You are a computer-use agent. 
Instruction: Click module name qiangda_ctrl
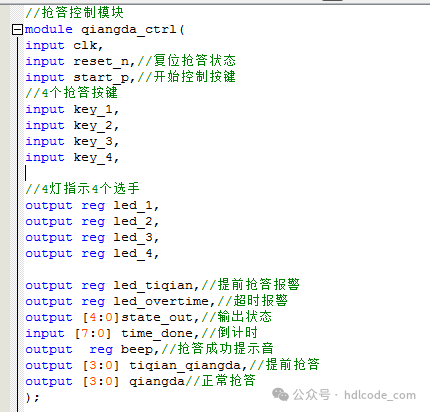point(129,30)
